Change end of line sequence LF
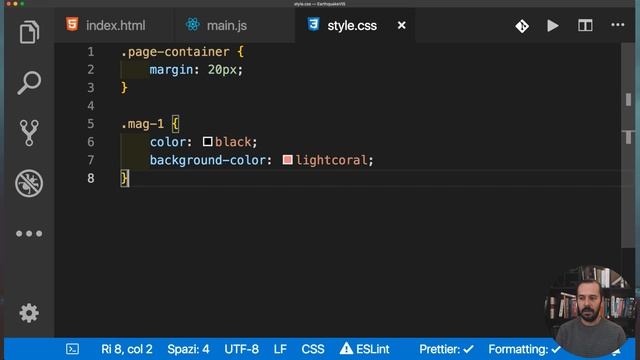Viewport: 640px width, 360px height. pyautogui.click(x=280, y=349)
